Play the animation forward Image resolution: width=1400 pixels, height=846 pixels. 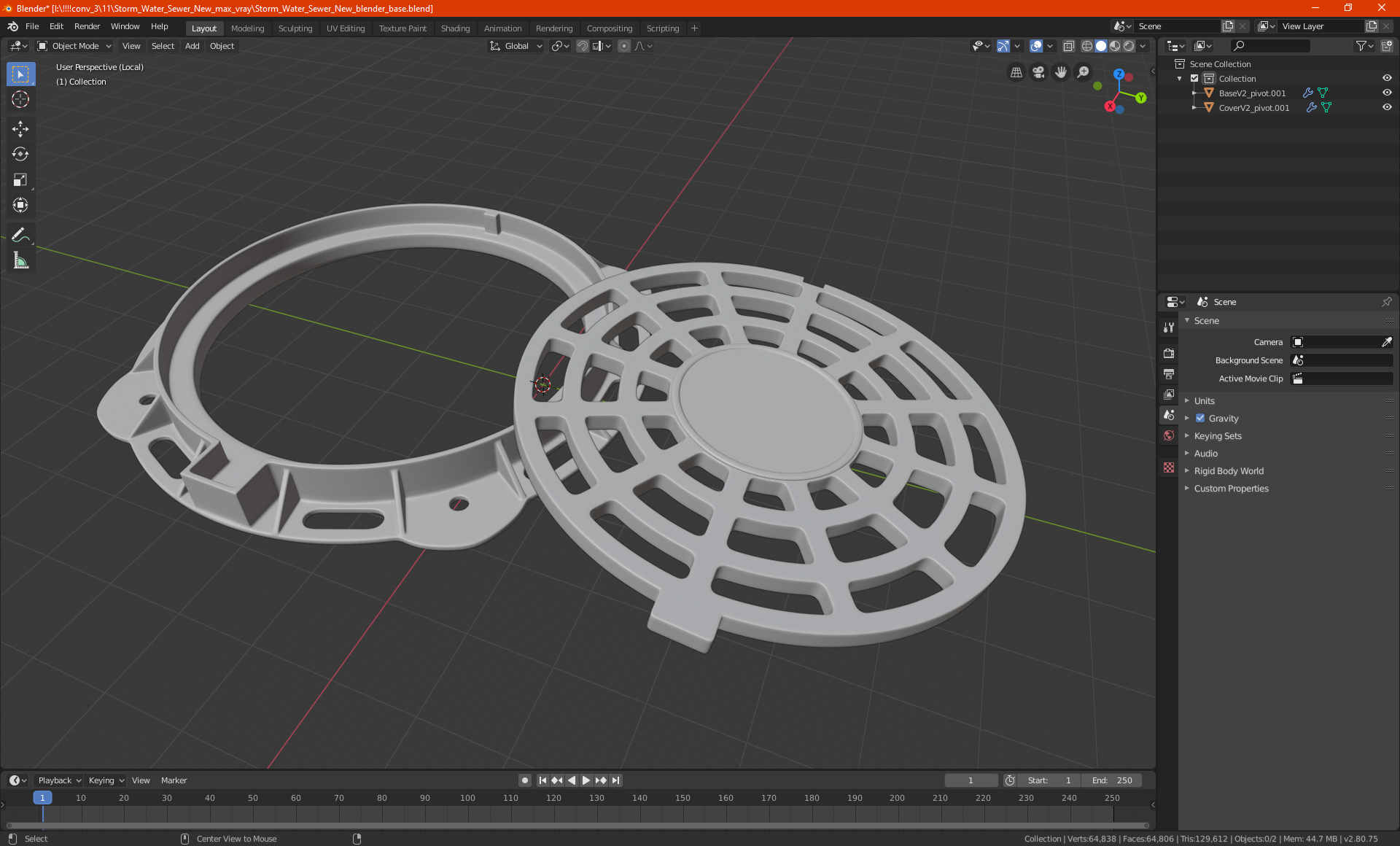tap(586, 780)
